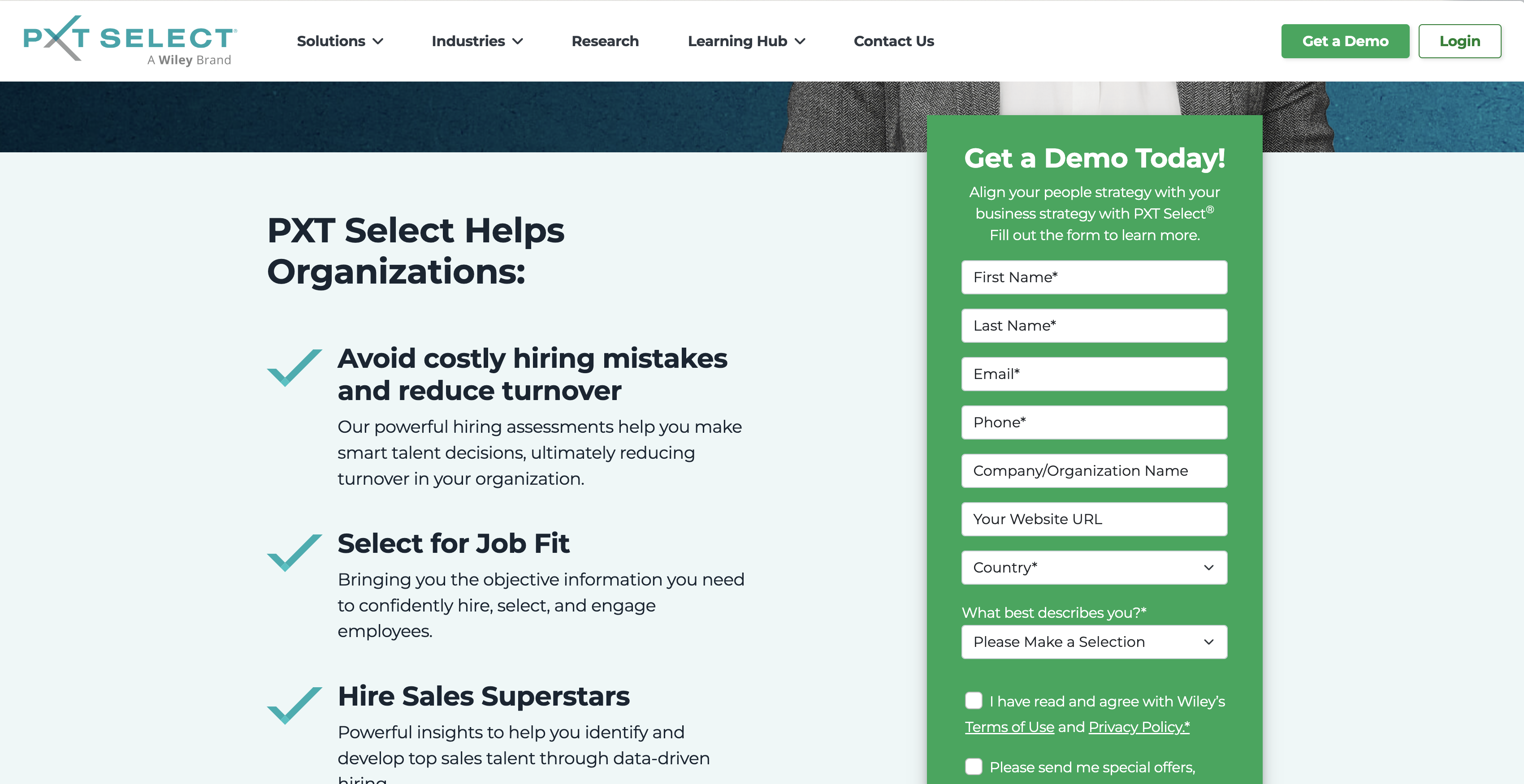
Task: Expand the Learning Hub menu chevron
Action: coord(800,41)
